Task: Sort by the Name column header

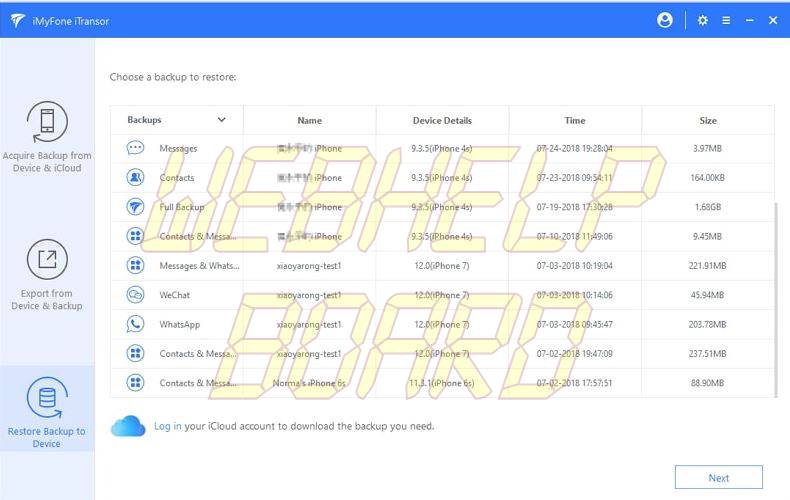Action: click(x=309, y=120)
